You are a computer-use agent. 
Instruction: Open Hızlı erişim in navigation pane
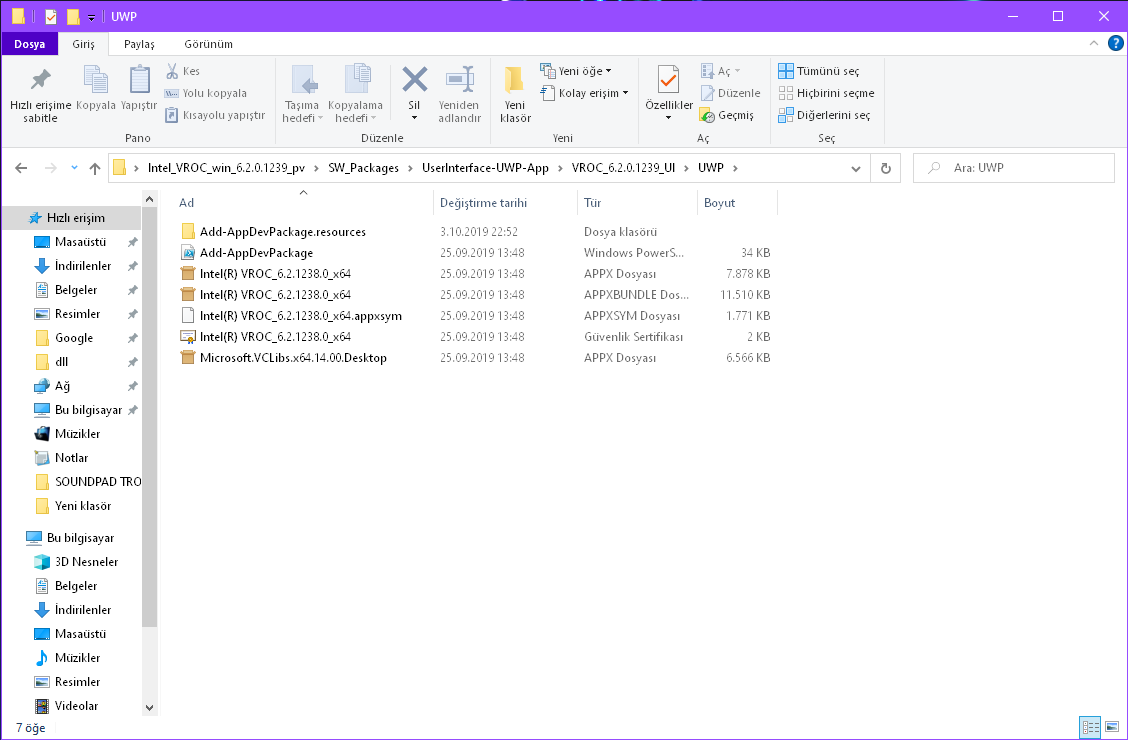point(76,218)
